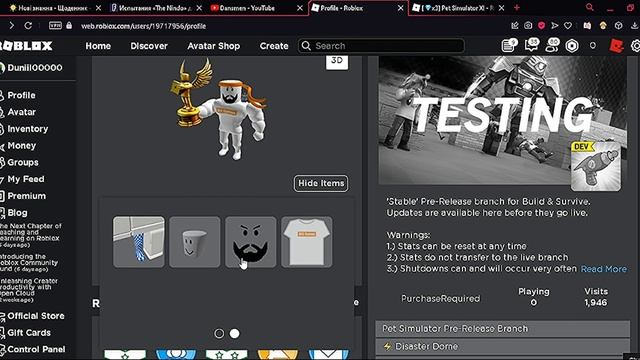Open Gift Cards in the sidebar
Viewport: 640px width, 360px height.
coord(29,332)
